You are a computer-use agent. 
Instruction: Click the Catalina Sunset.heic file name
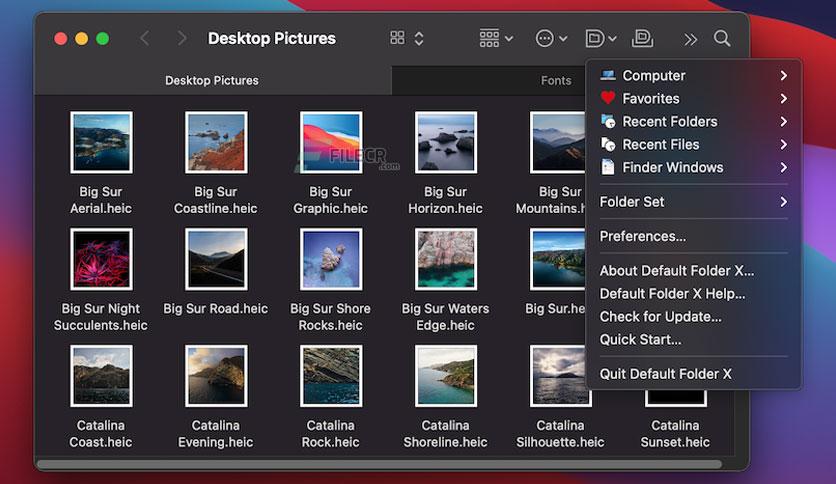pyautogui.click(x=675, y=434)
